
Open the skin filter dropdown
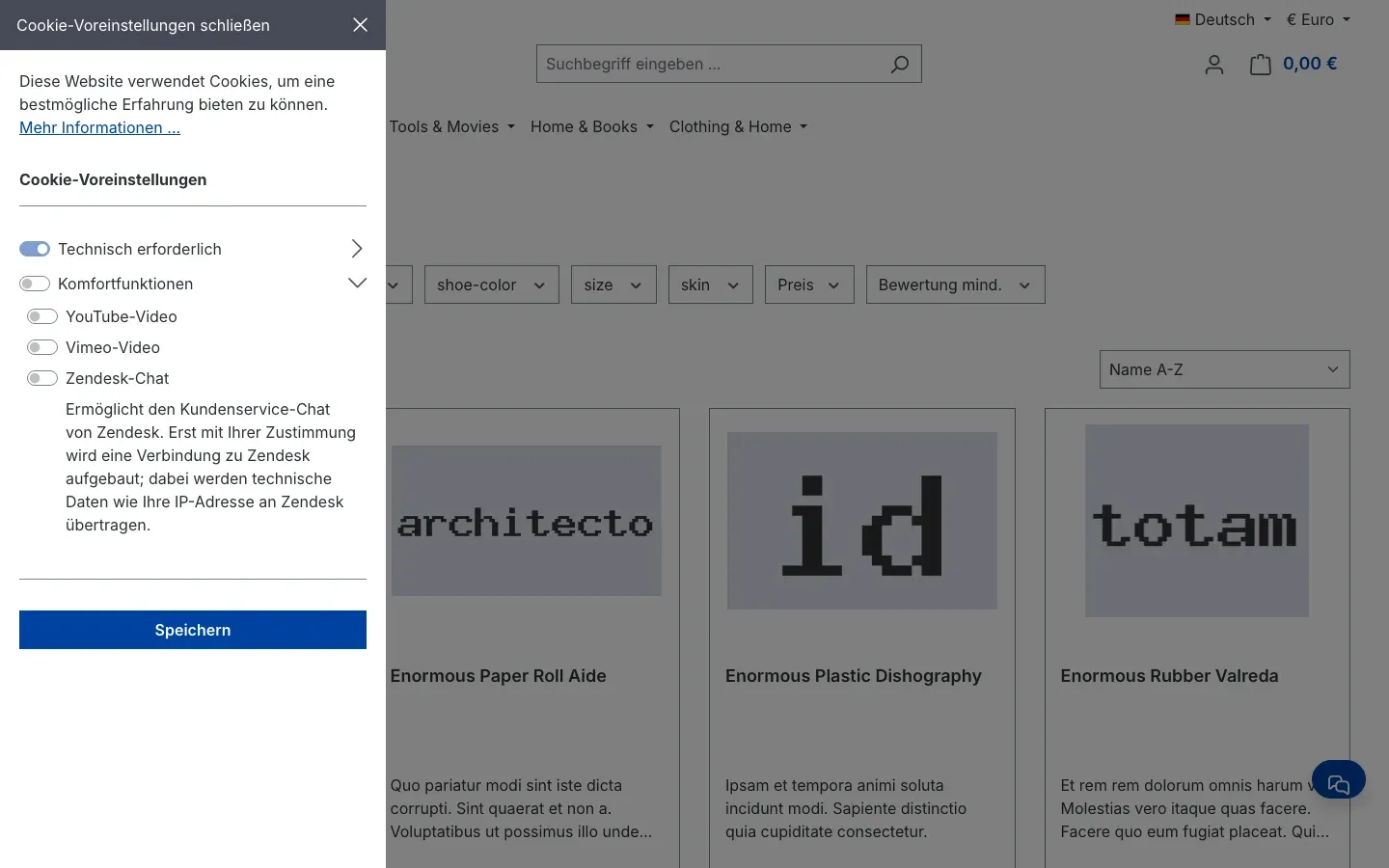[x=711, y=285]
